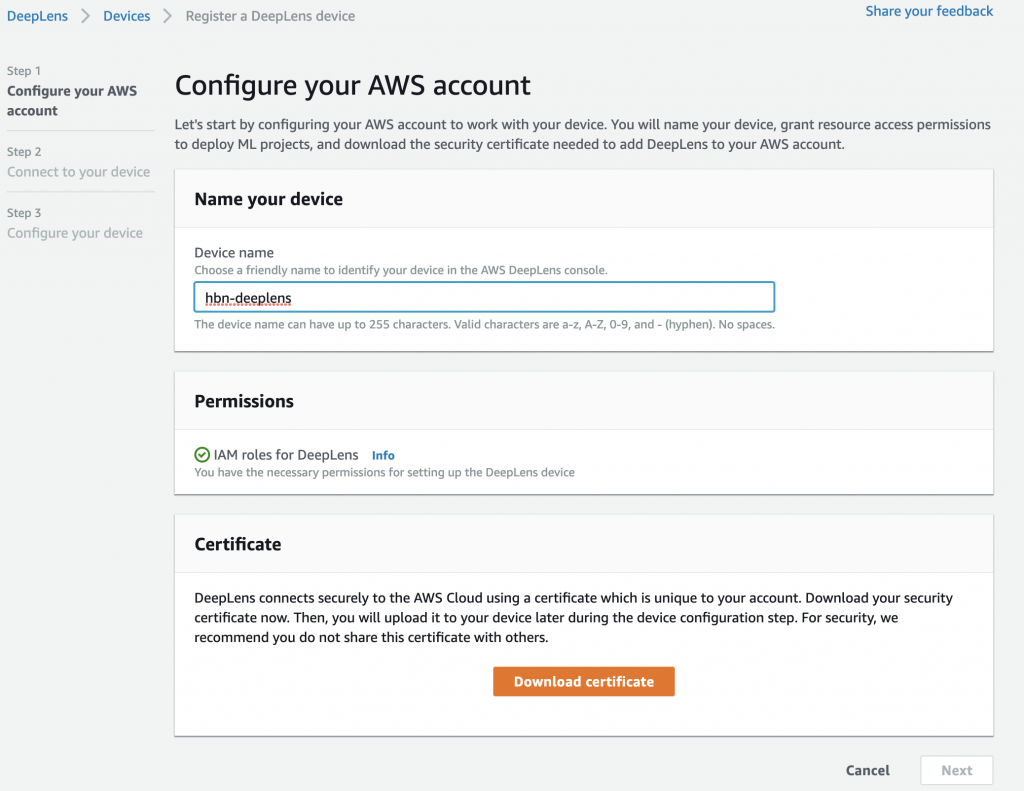This screenshot has width=1024, height=791.
Task: Cancel the device registration
Action: pyautogui.click(x=867, y=770)
